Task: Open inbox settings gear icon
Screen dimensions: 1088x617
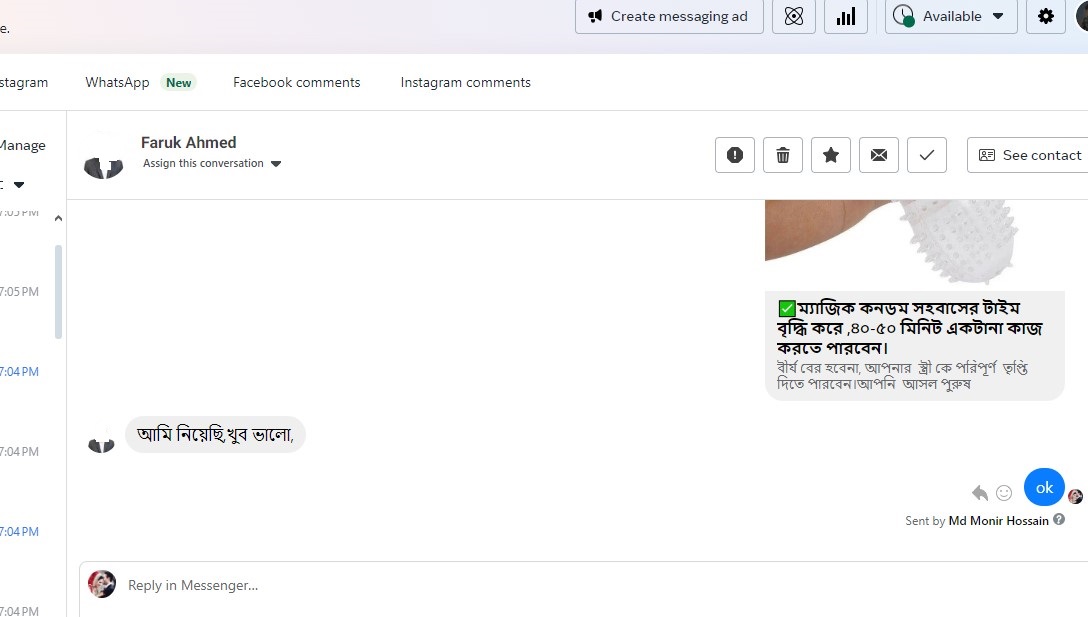Action: (x=1046, y=16)
